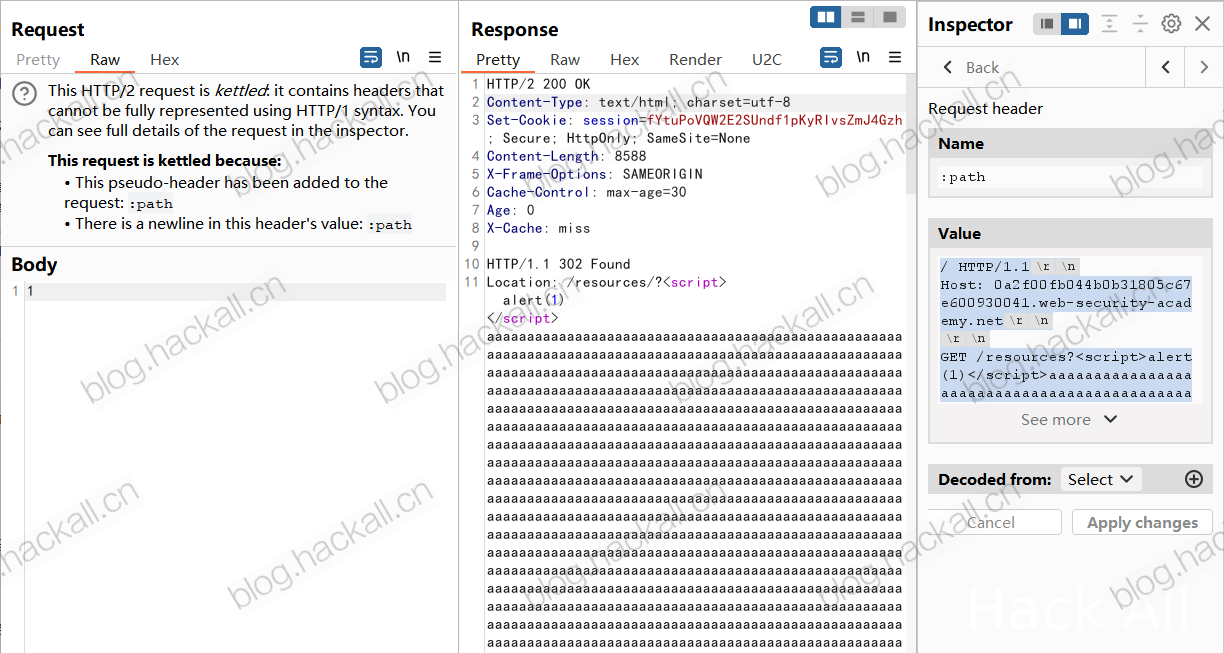Click the Request Body line 1 editor
This screenshot has width=1224, height=653.
coord(236,291)
